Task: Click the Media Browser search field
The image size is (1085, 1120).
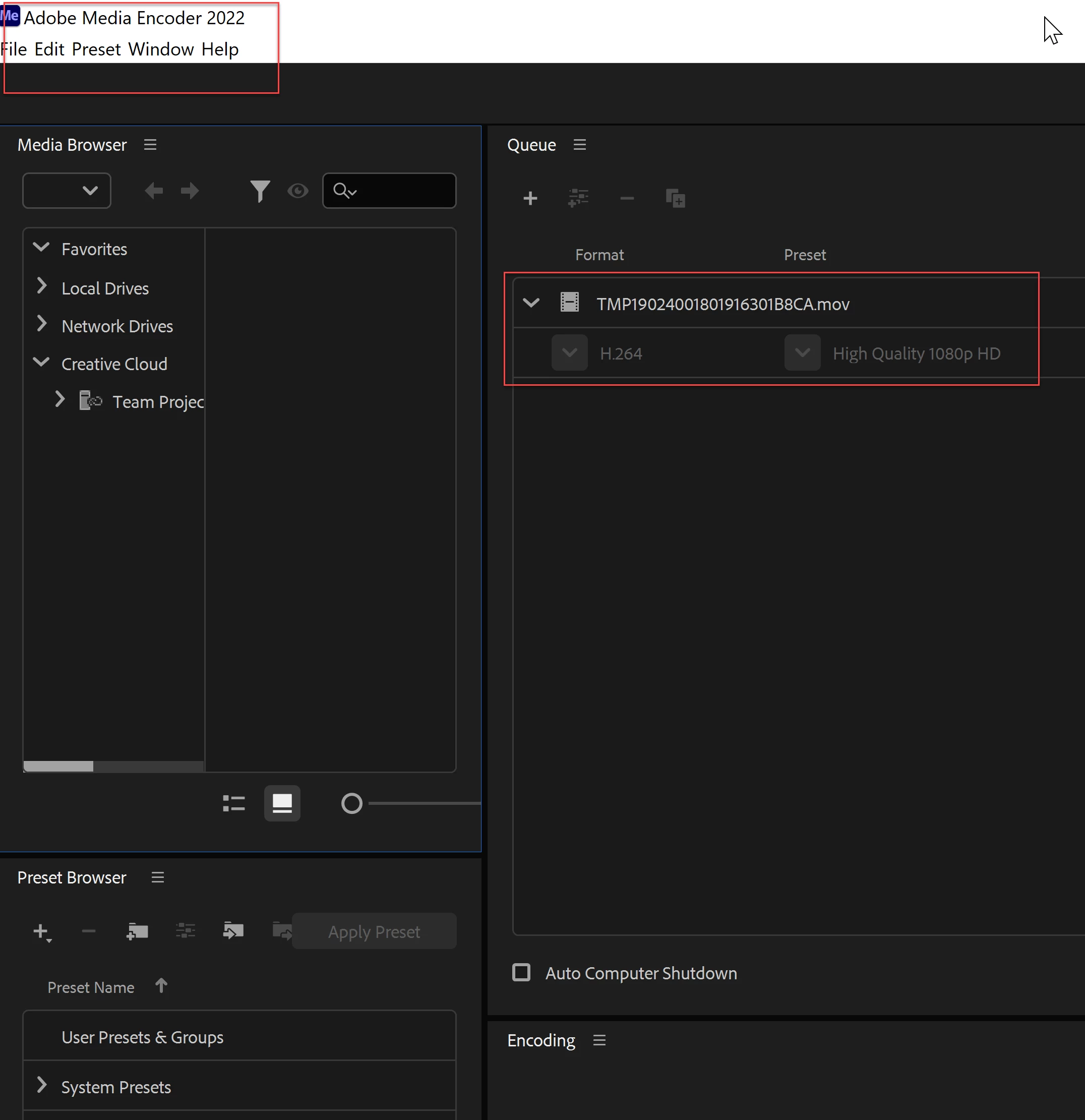Action: click(400, 191)
